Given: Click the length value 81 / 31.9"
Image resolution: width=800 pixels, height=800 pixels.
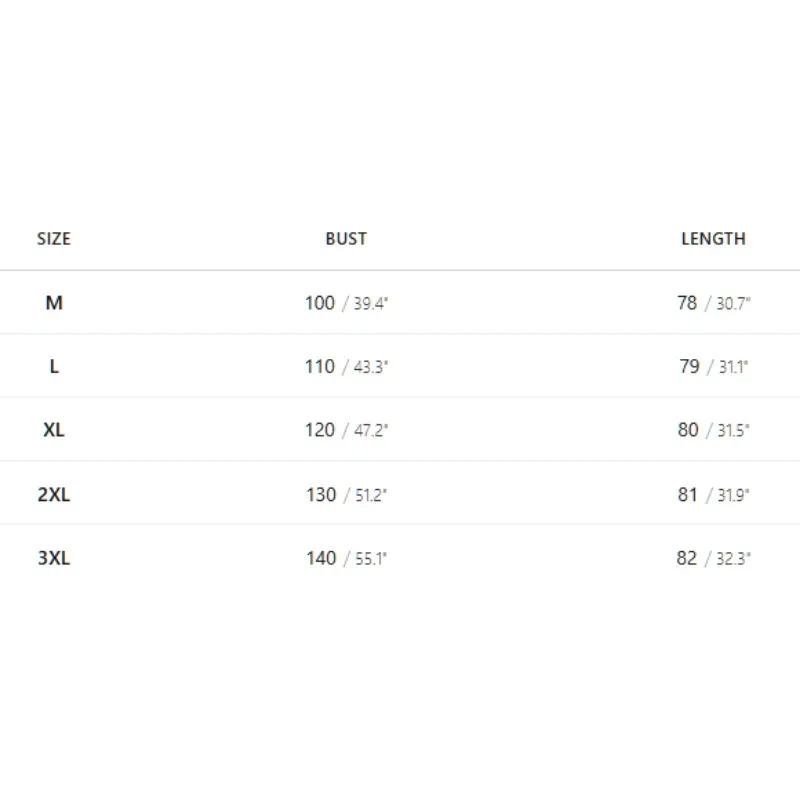Looking at the screenshot, I should [x=714, y=494].
